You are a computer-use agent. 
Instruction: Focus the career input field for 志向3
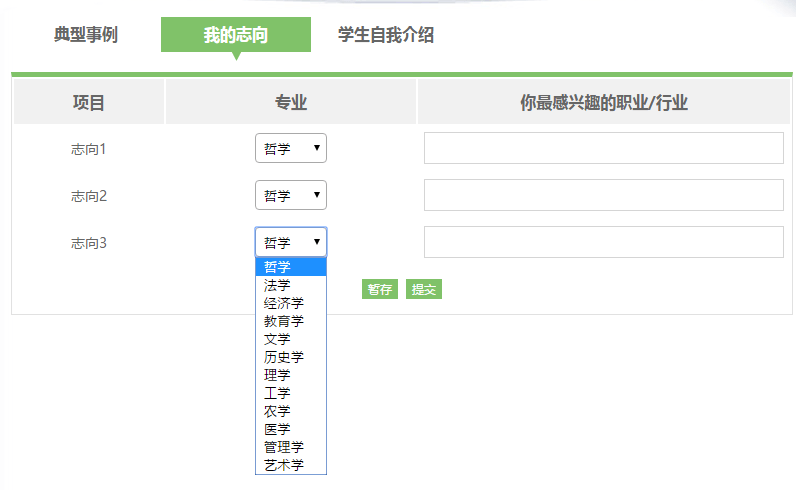604,242
